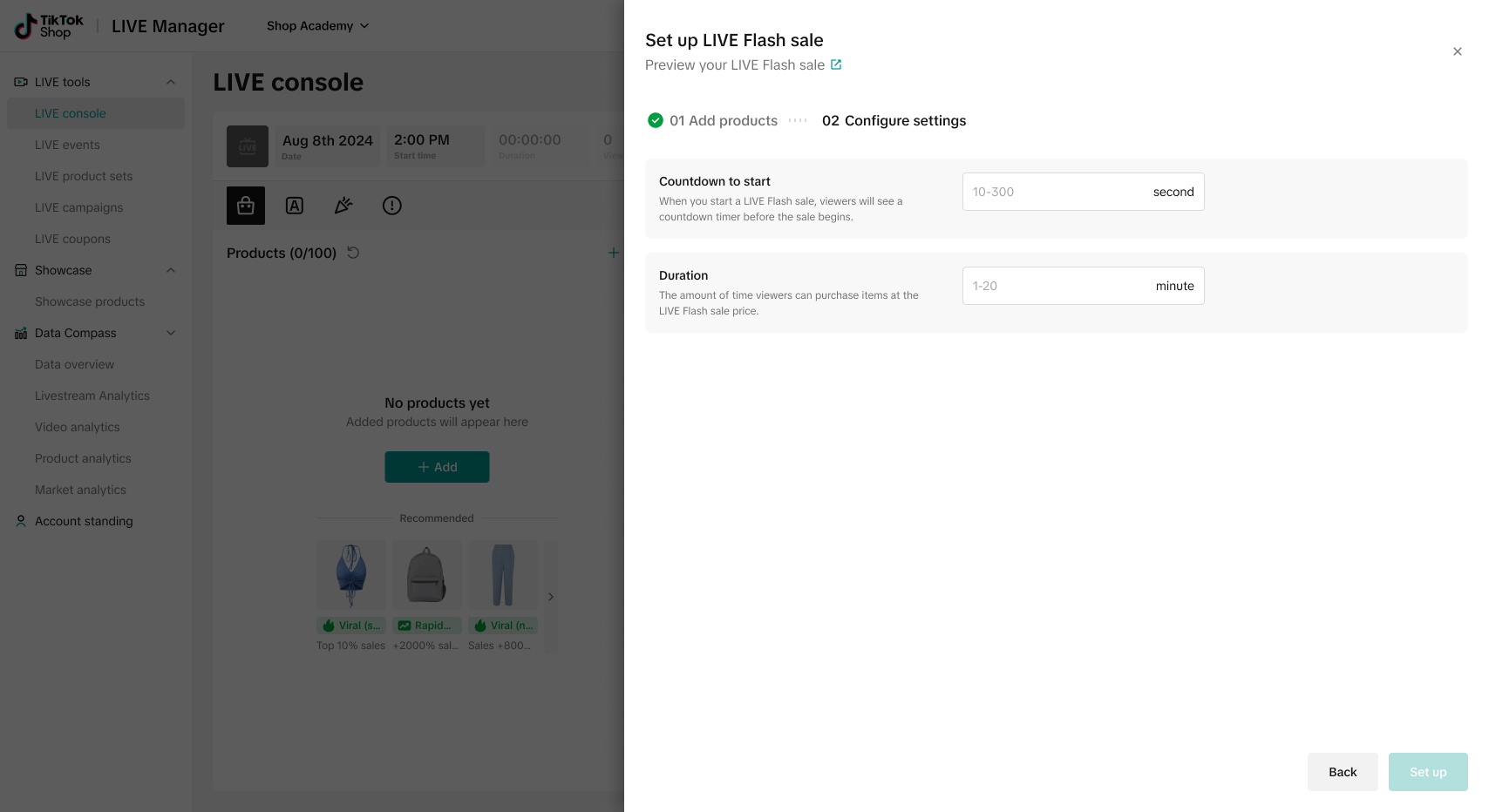Click the Back button
The image size is (1489, 812).
coord(1342,772)
